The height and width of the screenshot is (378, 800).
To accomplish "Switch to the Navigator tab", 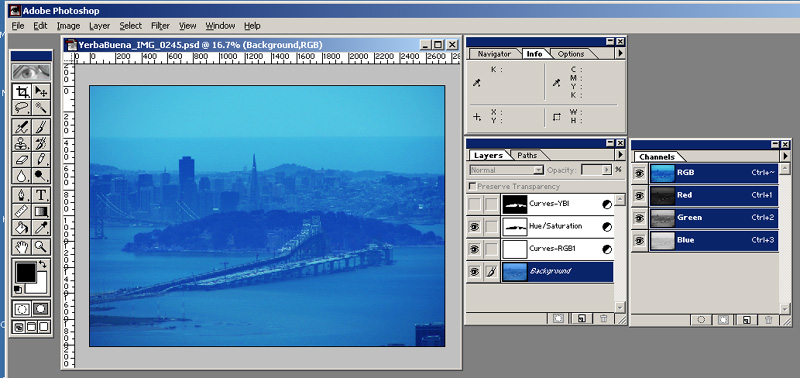I will coord(494,54).
